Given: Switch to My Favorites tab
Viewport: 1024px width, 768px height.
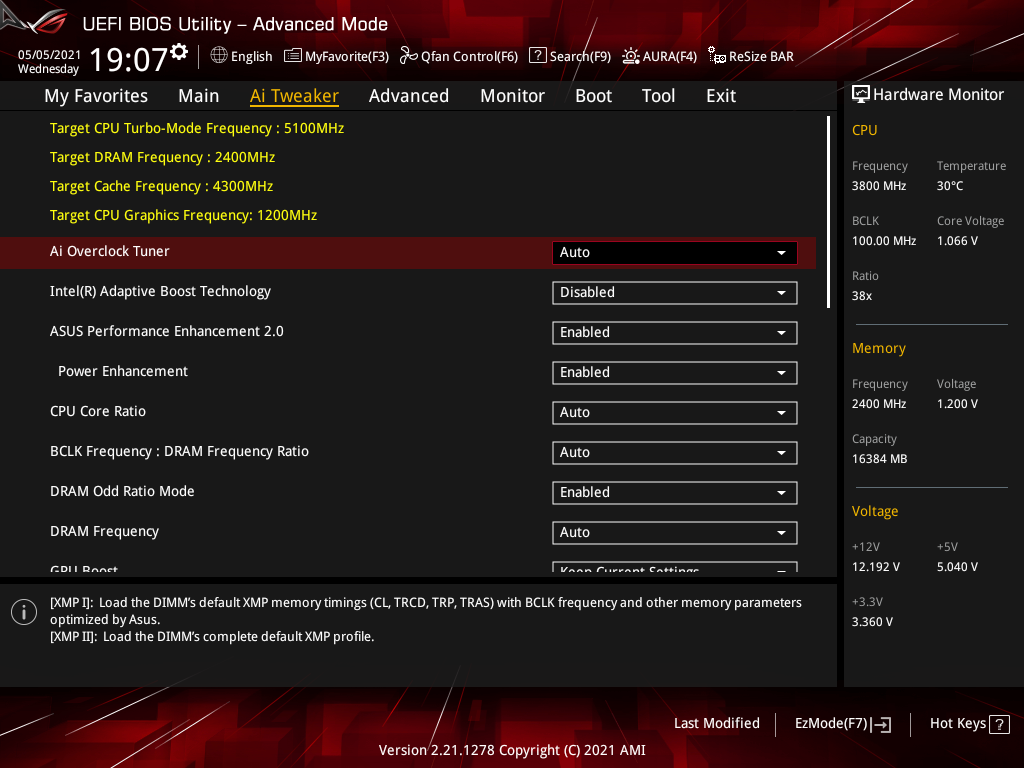Looking at the screenshot, I should point(96,96).
